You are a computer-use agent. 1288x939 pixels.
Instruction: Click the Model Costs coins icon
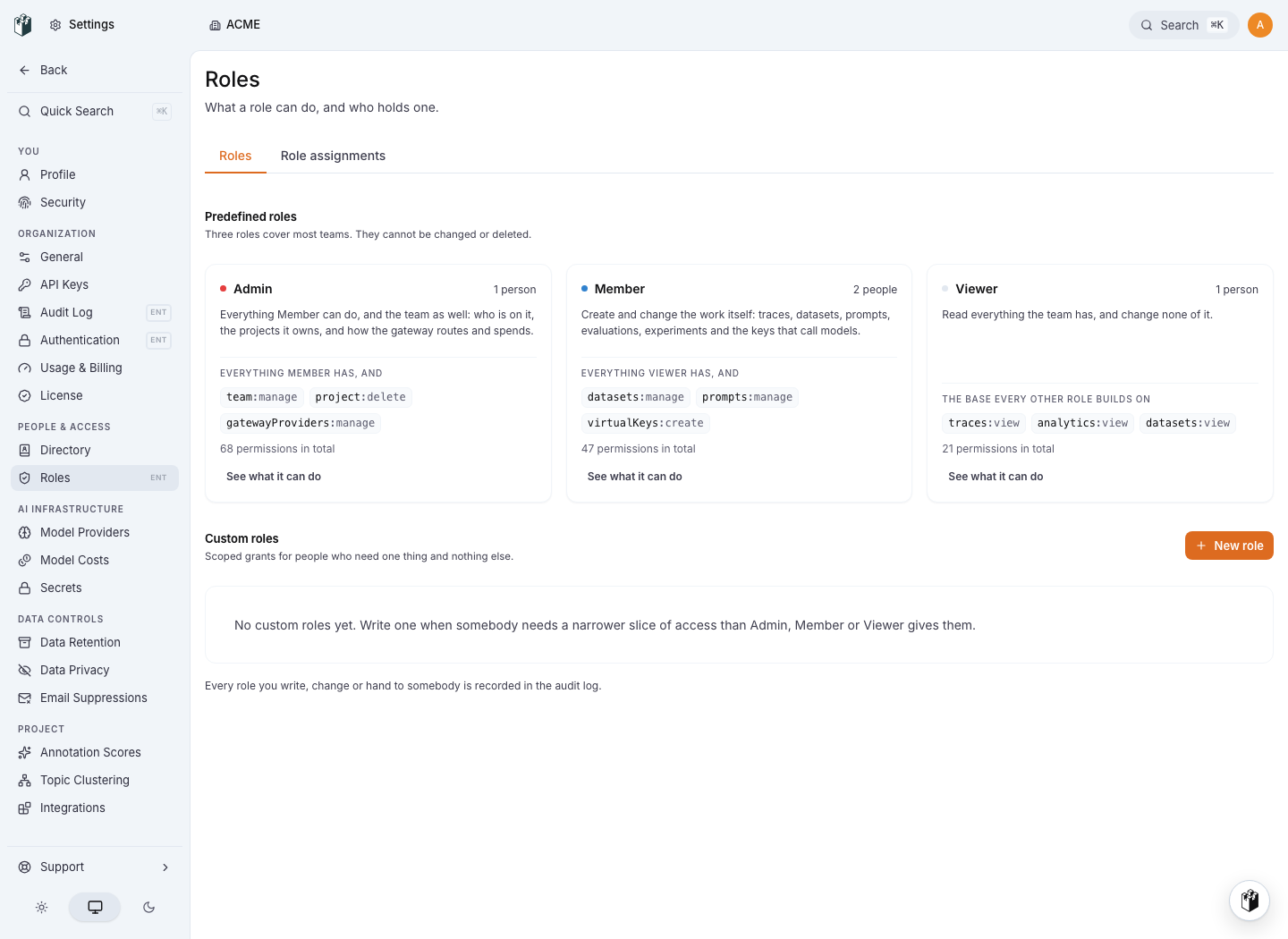click(x=25, y=560)
